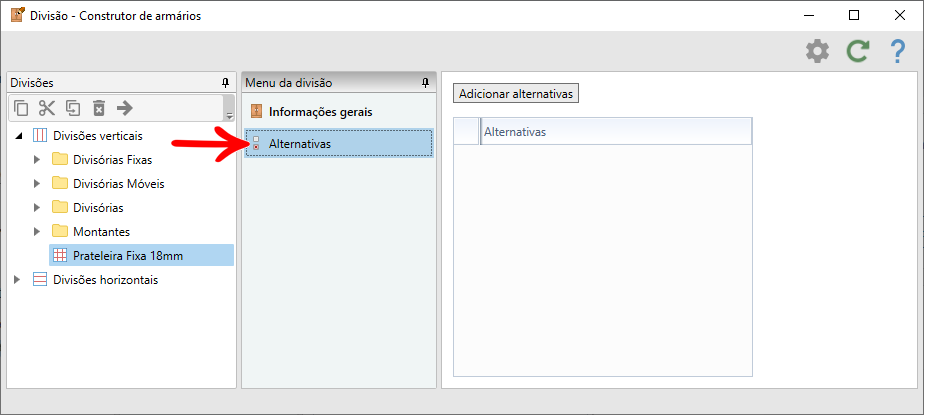This screenshot has width=933, height=417.
Task: Click the Alternativas column header
Action: click(616, 131)
